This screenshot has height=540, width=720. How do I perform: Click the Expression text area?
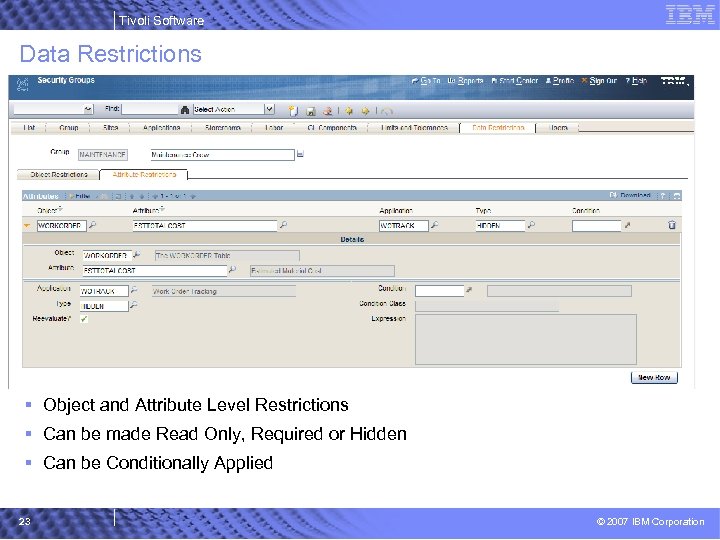coord(526,339)
